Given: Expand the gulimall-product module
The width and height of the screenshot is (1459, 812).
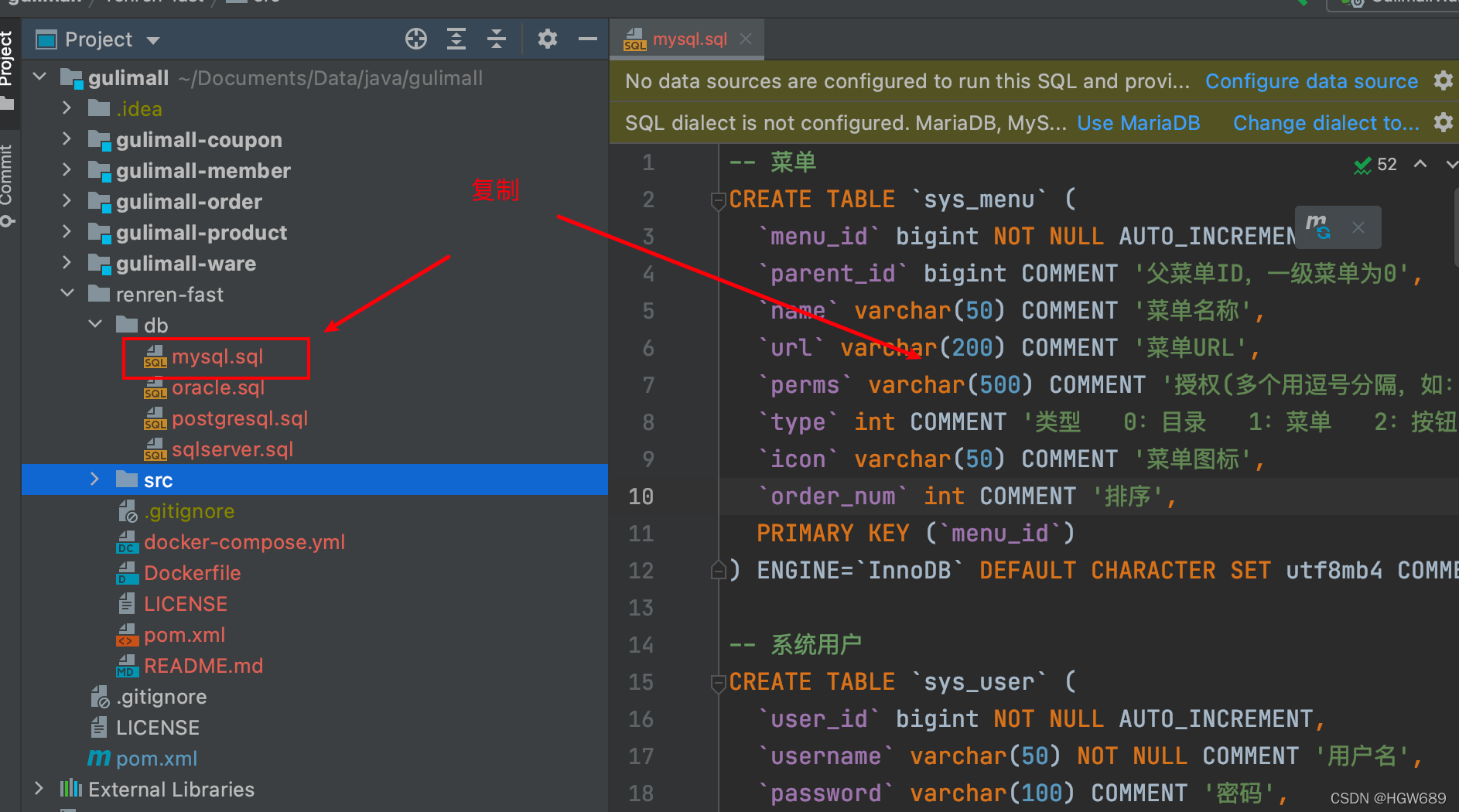Looking at the screenshot, I should pos(67,232).
